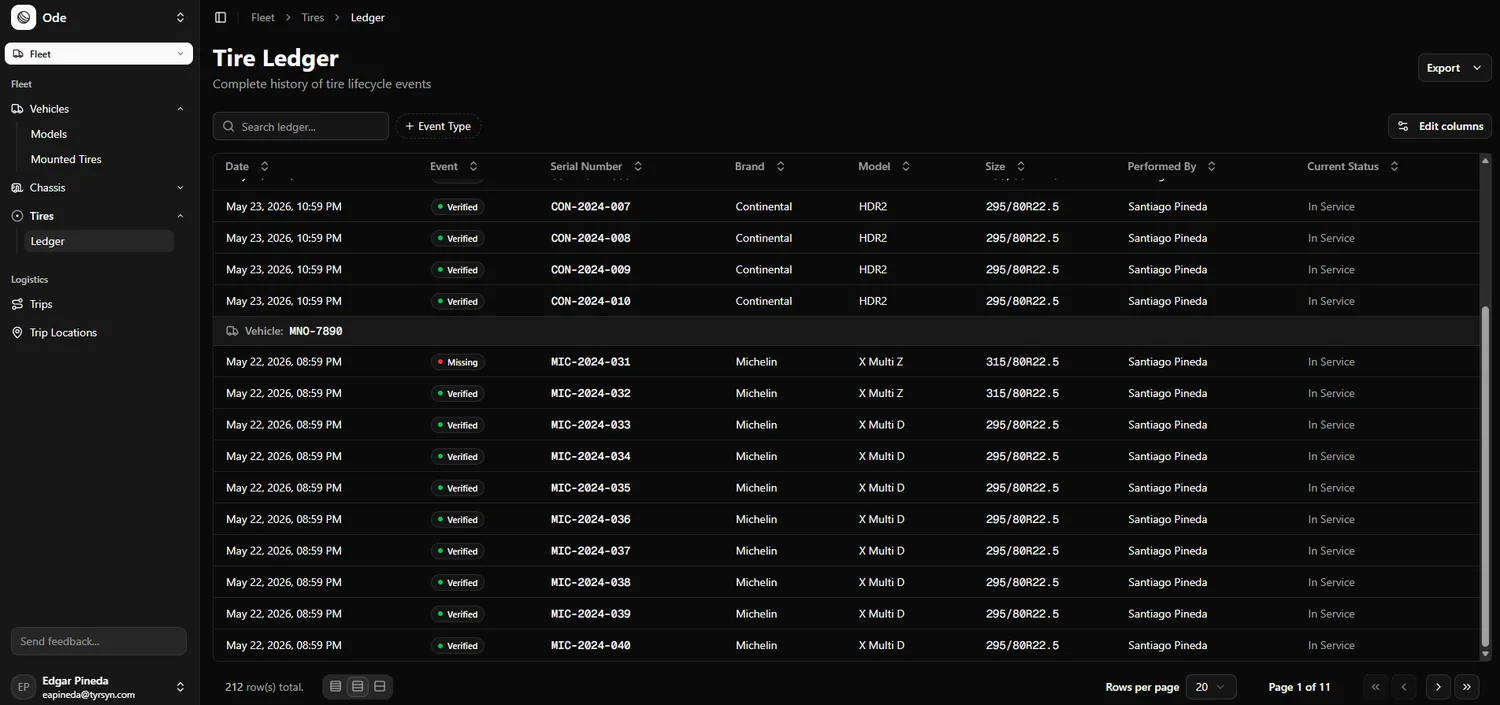Click In Service status for MIC-2024-036
1500x705 pixels.
1331,520
